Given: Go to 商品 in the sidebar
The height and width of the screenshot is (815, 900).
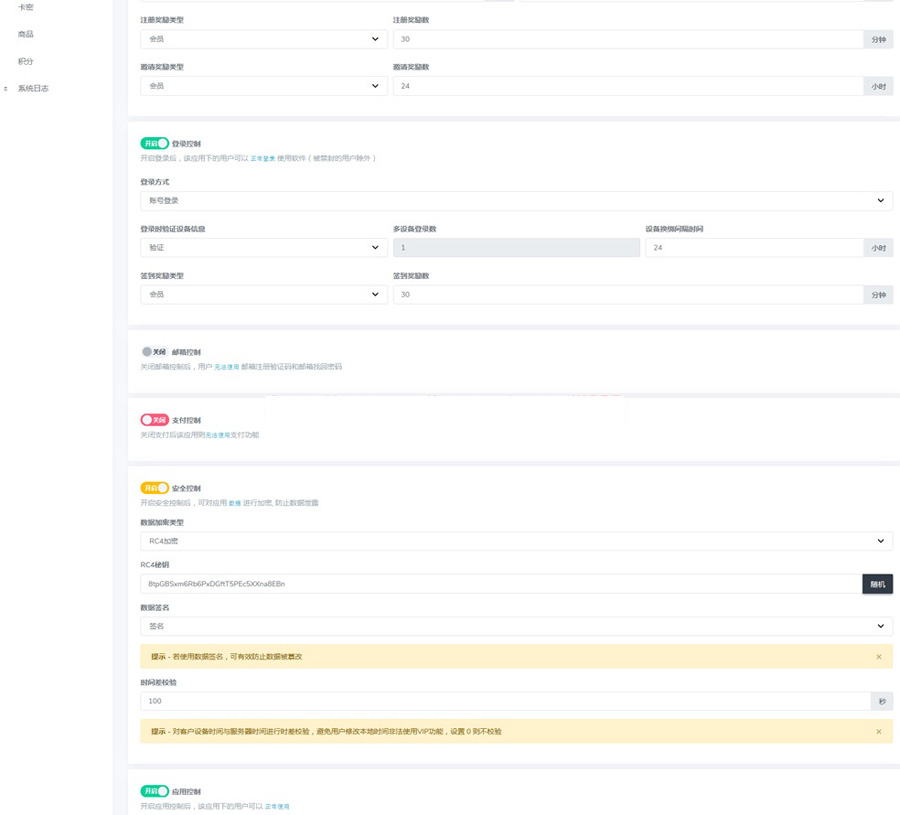Looking at the screenshot, I should (26, 34).
